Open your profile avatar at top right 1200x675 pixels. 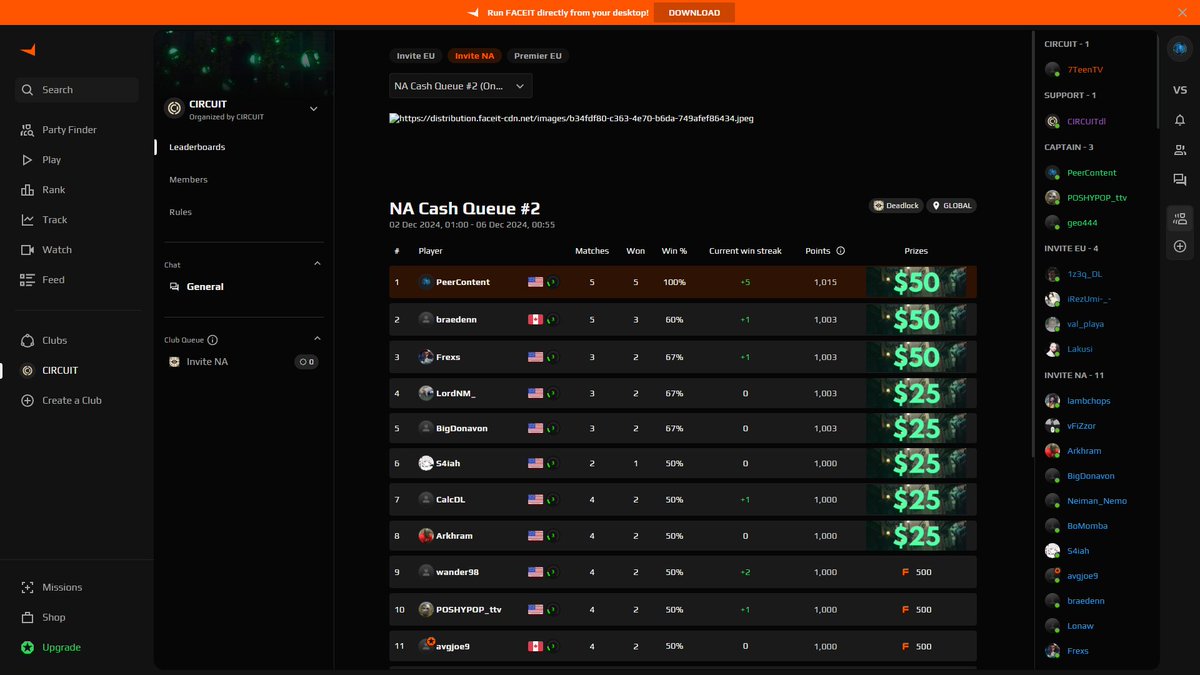coord(1180,50)
